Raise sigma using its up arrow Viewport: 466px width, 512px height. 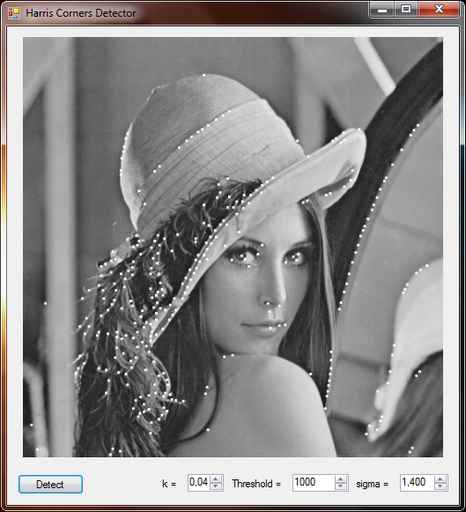point(440,480)
